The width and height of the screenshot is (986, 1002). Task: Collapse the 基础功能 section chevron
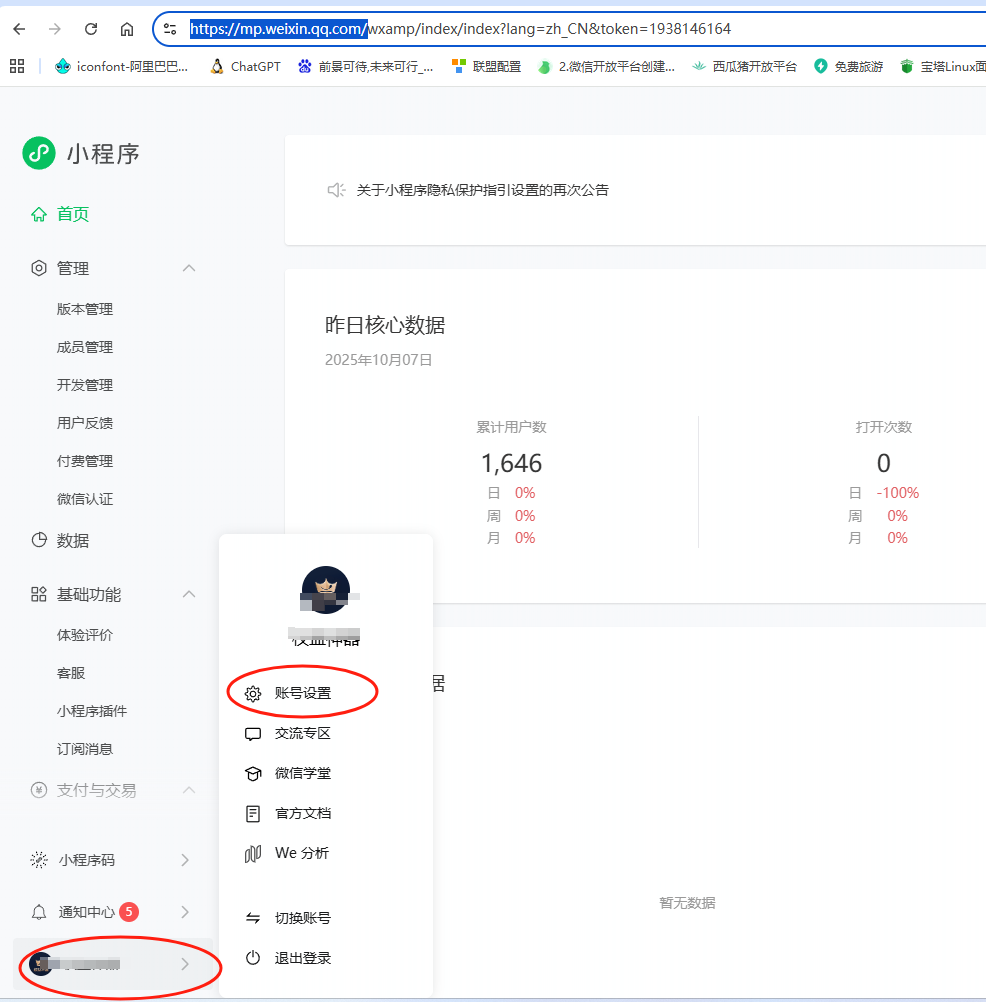[189, 594]
